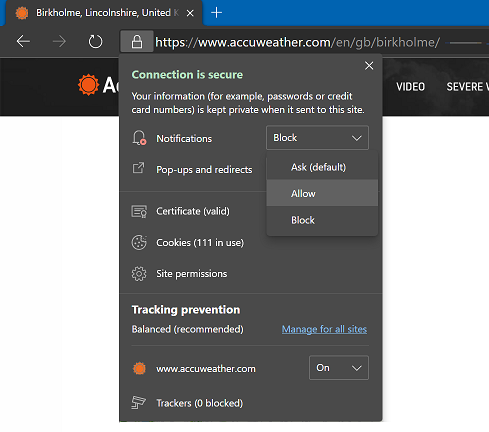Choose Block in the dropdown list
This screenshot has width=489, height=432.
(322, 220)
